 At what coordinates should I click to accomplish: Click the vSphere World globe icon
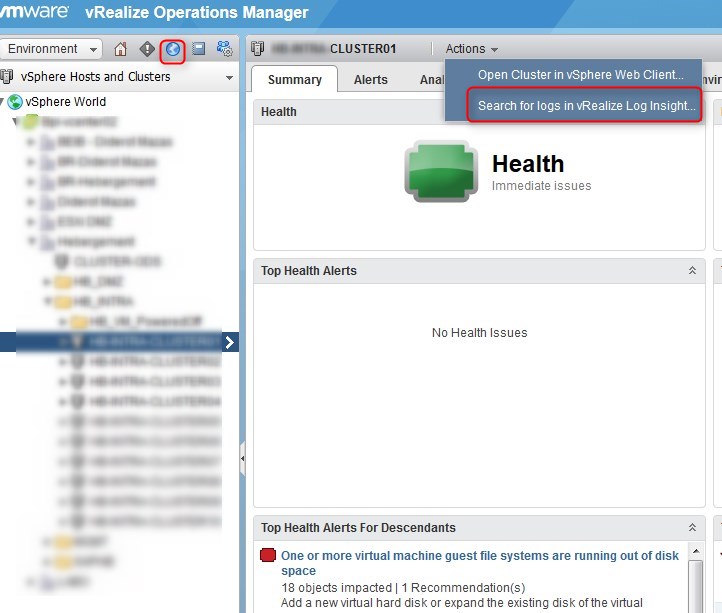(16, 102)
